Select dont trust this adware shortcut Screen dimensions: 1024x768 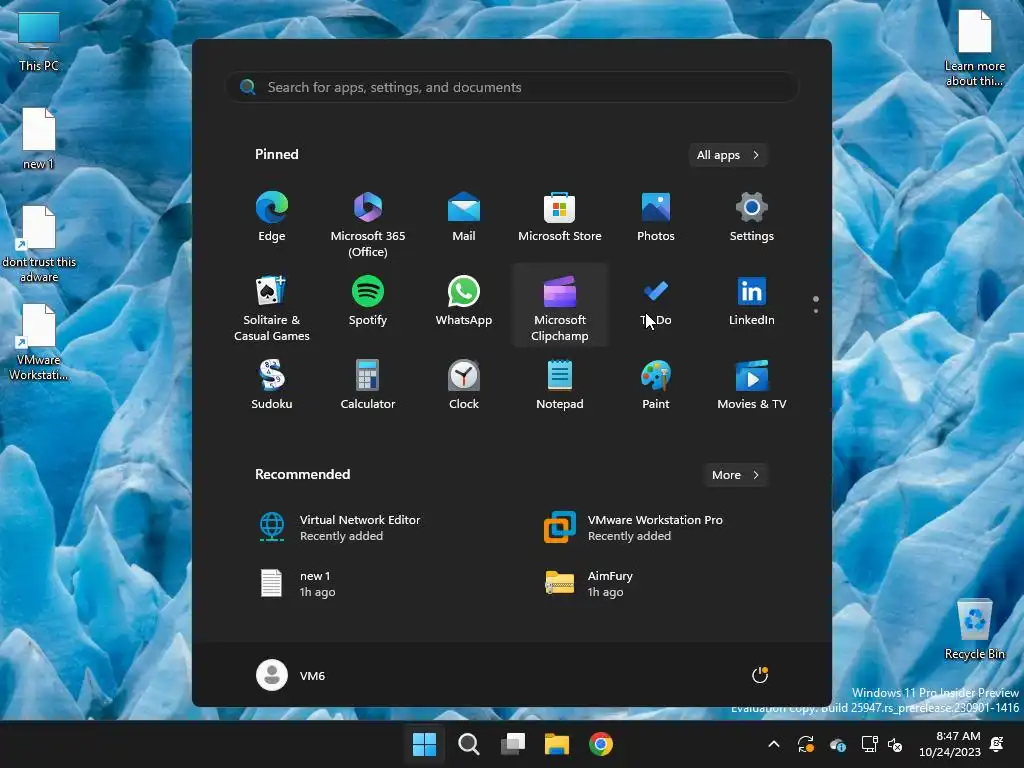point(39,244)
